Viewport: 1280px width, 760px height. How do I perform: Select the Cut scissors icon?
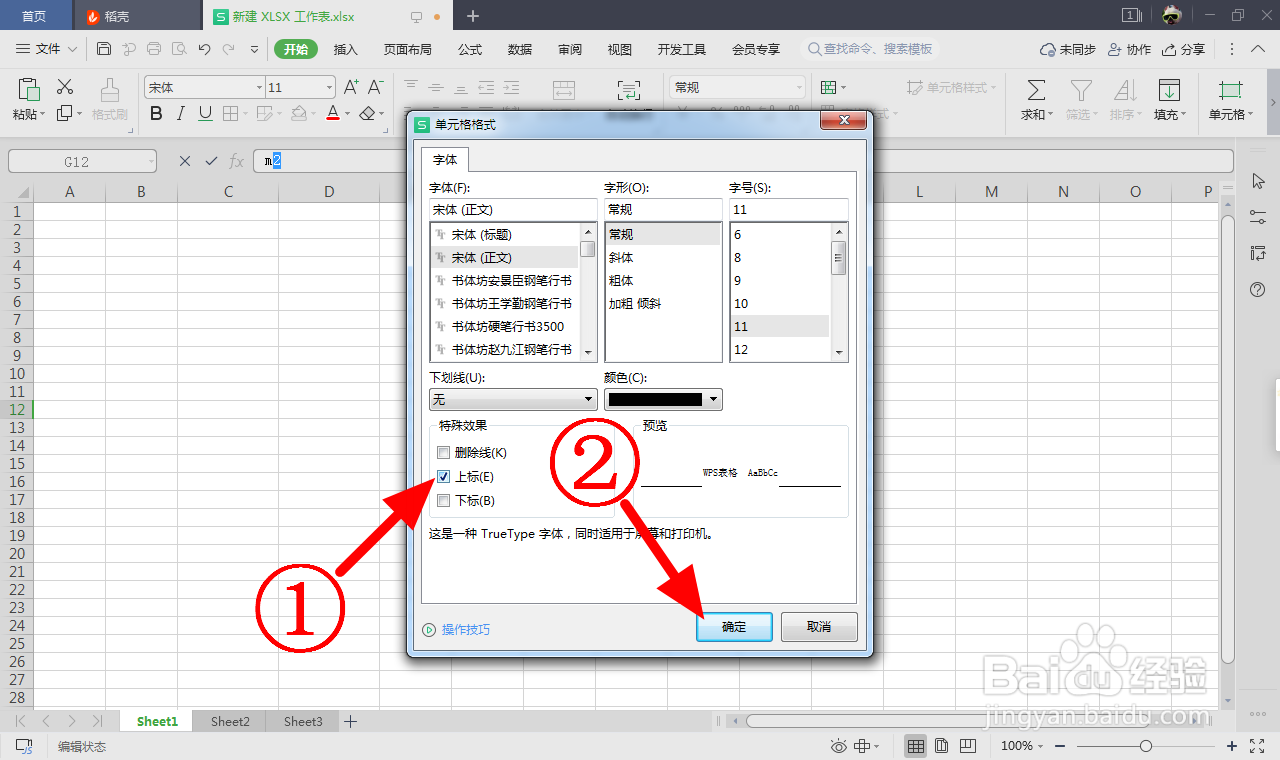coord(64,87)
